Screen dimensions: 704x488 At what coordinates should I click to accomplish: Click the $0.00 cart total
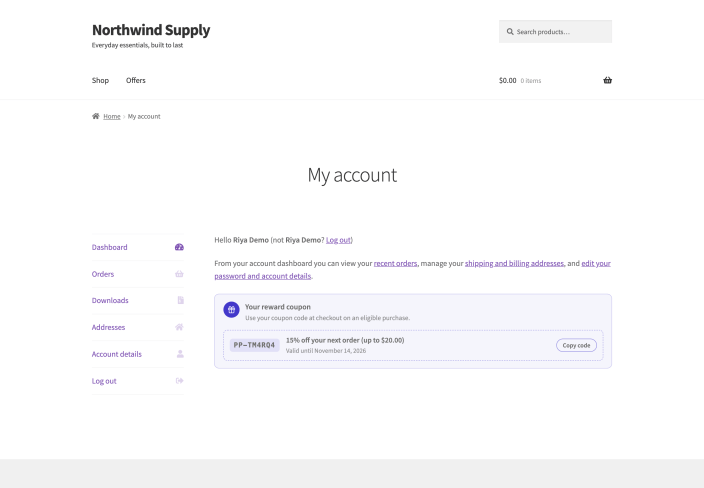point(508,80)
